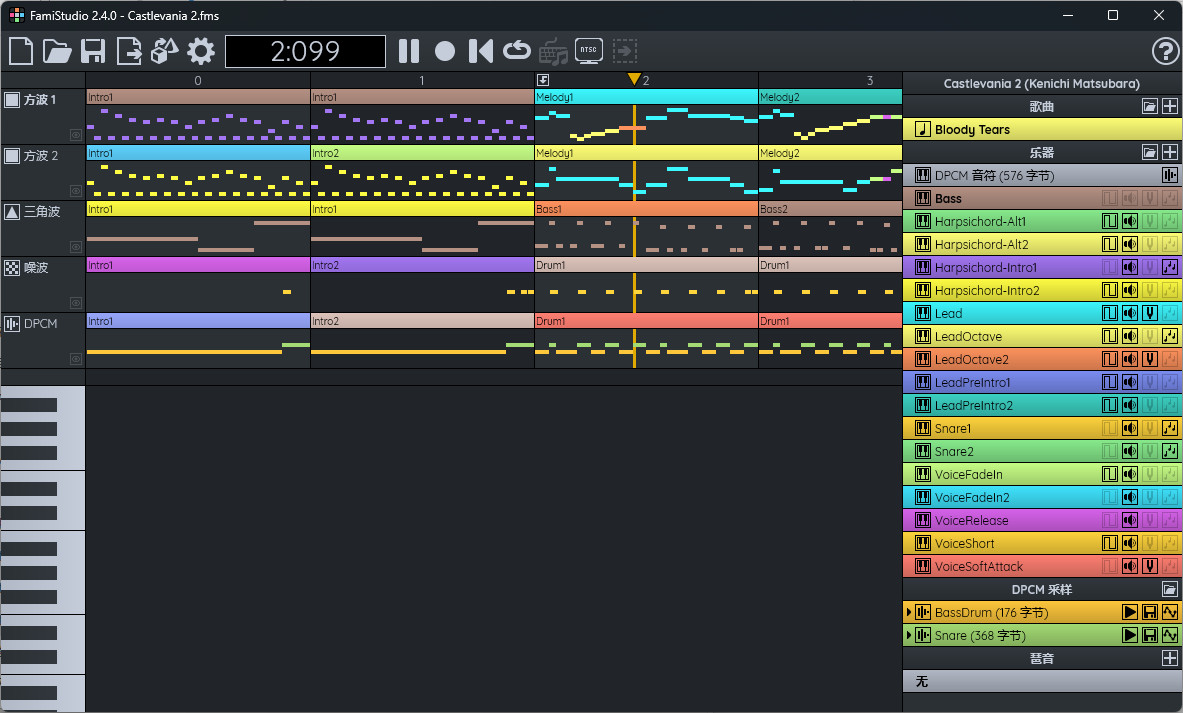
Task: Edit pitch envelope of LeadOctave2
Action: tap(1150, 359)
